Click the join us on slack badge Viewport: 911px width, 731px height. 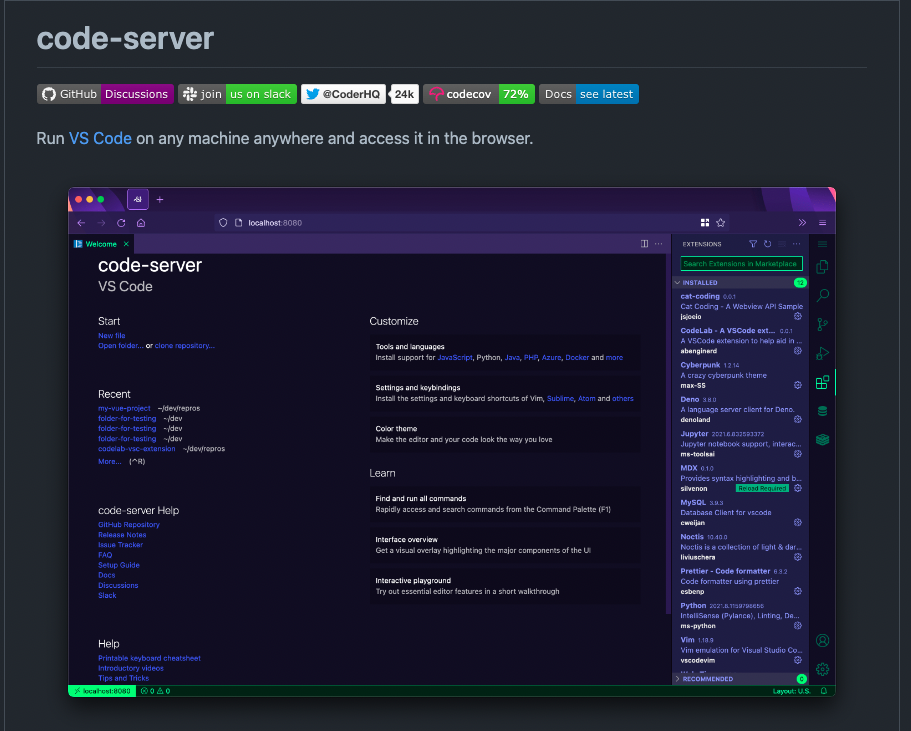(x=237, y=94)
